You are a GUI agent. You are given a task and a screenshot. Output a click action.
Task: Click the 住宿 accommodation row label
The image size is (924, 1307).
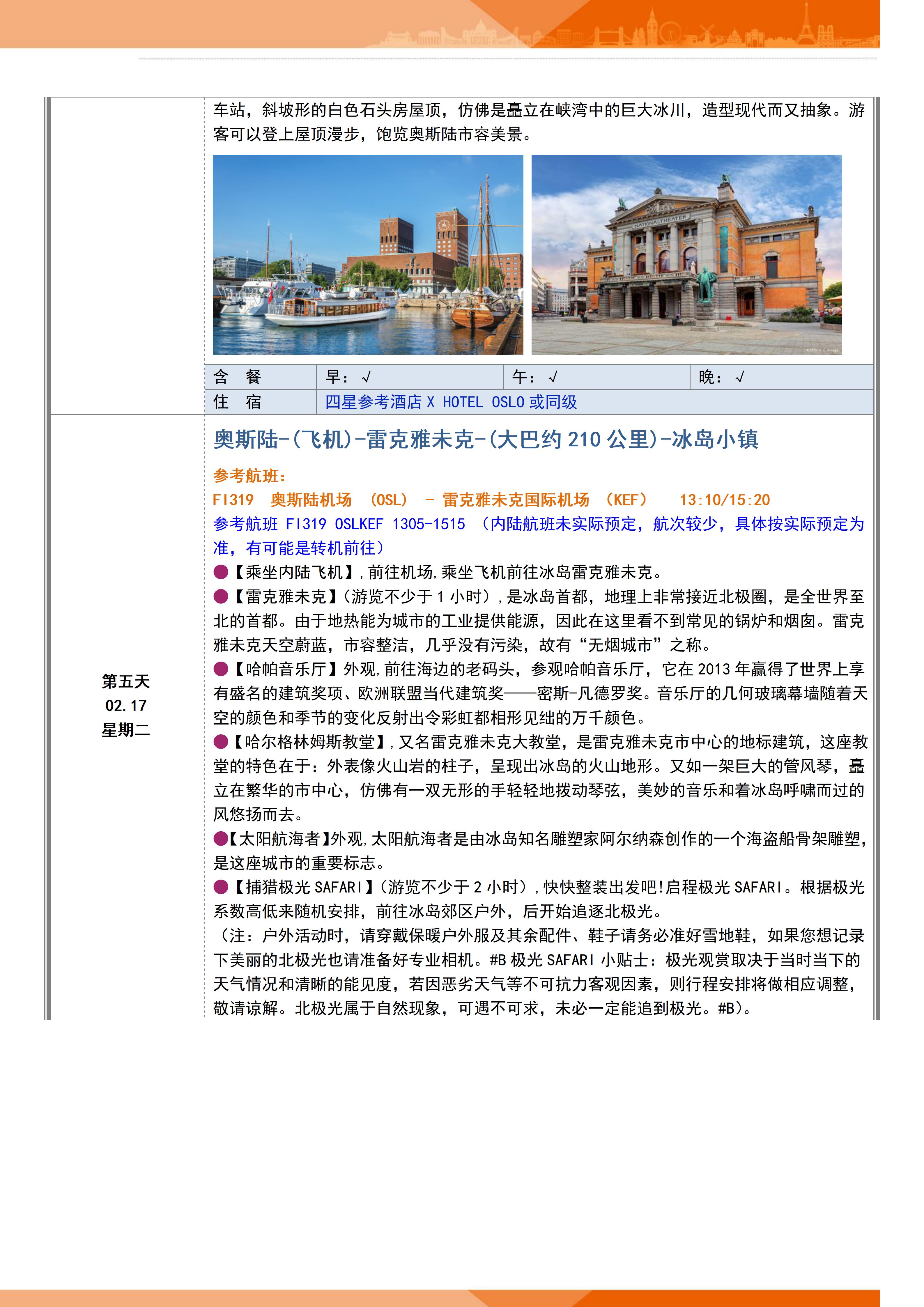[x=237, y=402]
